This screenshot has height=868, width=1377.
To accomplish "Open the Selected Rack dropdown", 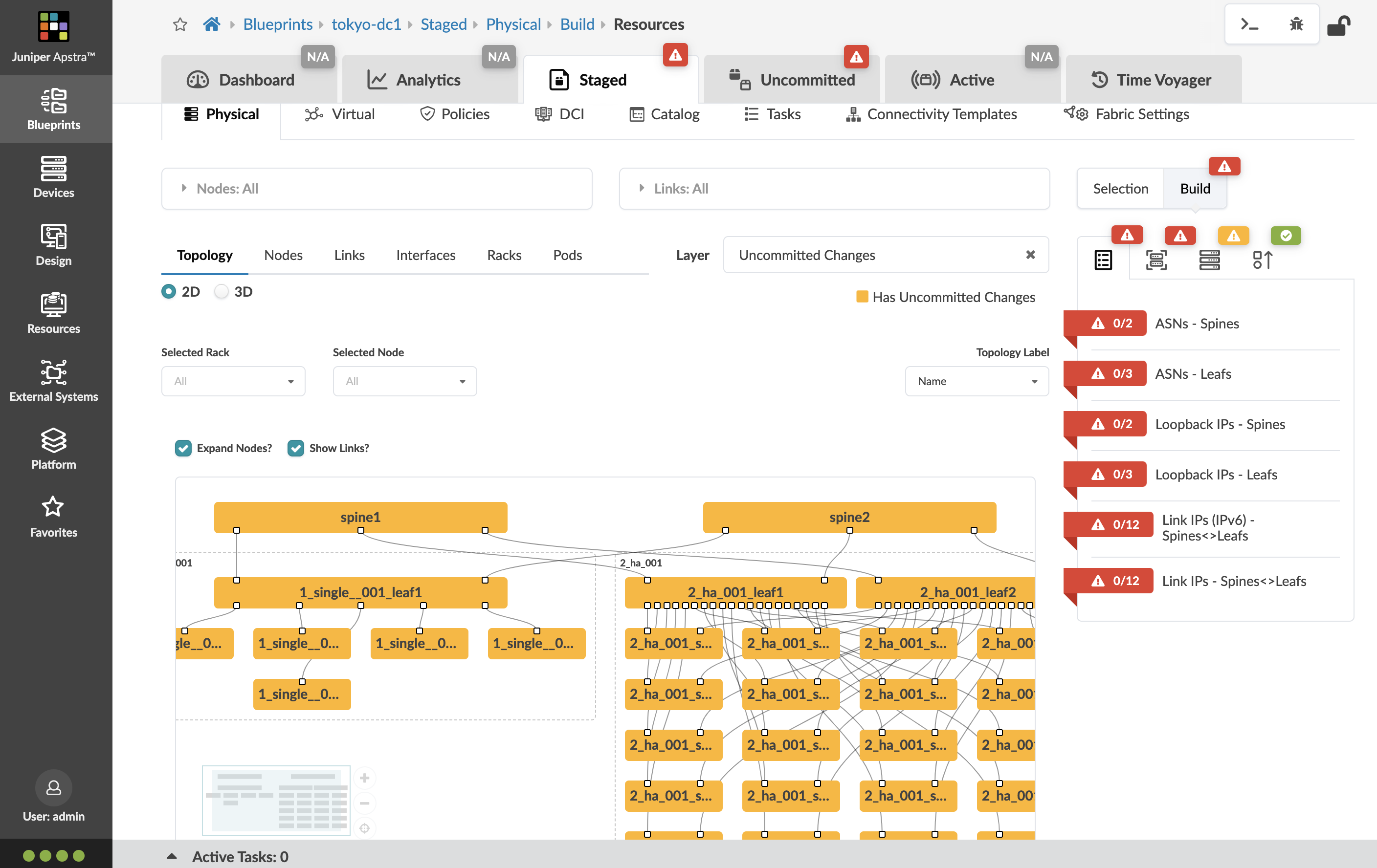I will point(233,381).
